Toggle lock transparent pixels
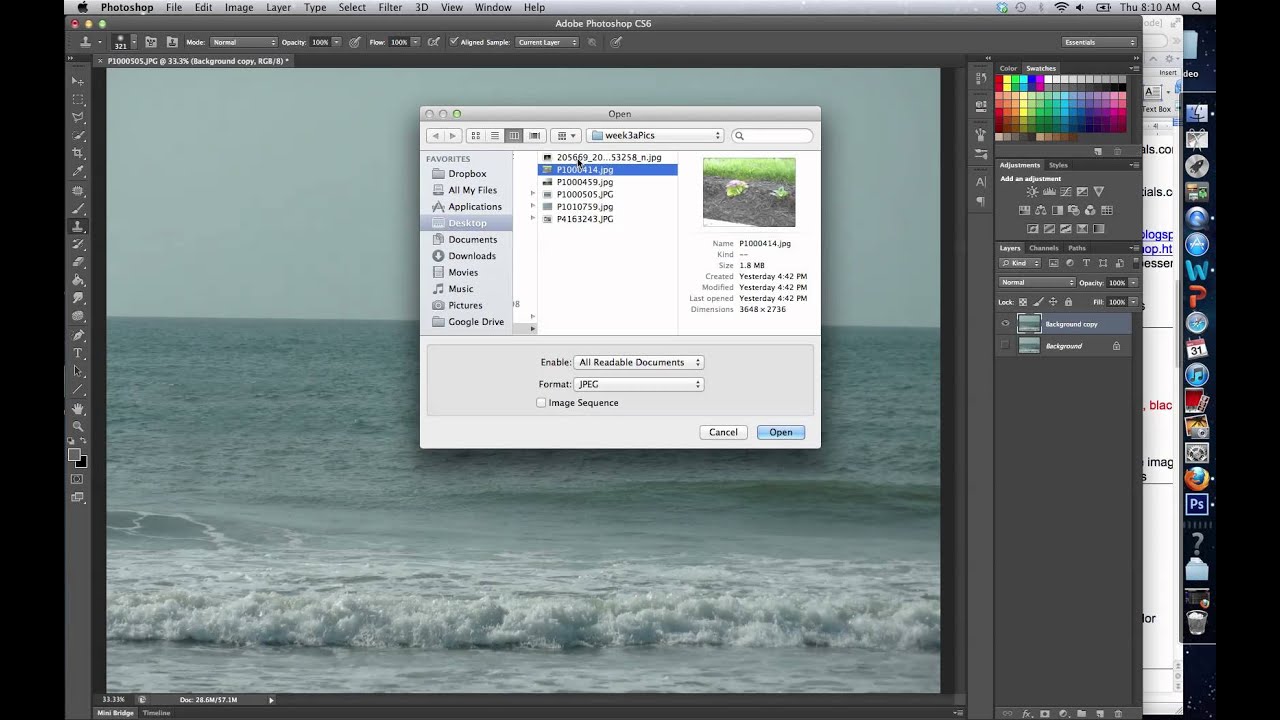Viewport: 1280px width, 720px height. pyautogui.click(x=1025, y=302)
